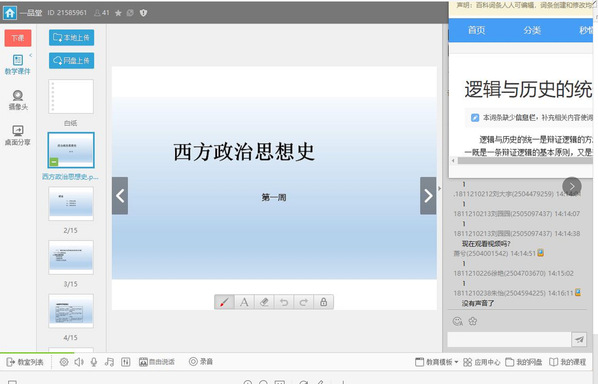Click the shield security icon in title bar
The width and height of the screenshot is (598, 384).
click(x=143, y=13)
